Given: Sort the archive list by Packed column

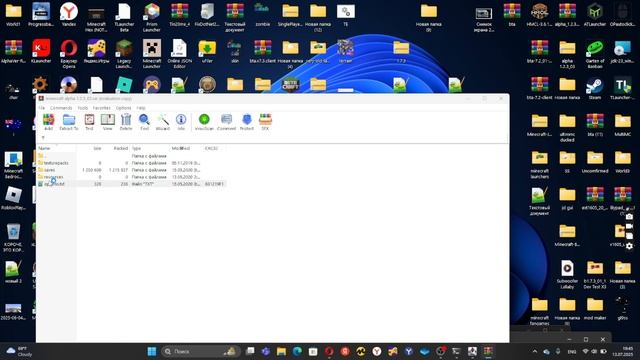Looking at the screenshot, I should (116, 148).
